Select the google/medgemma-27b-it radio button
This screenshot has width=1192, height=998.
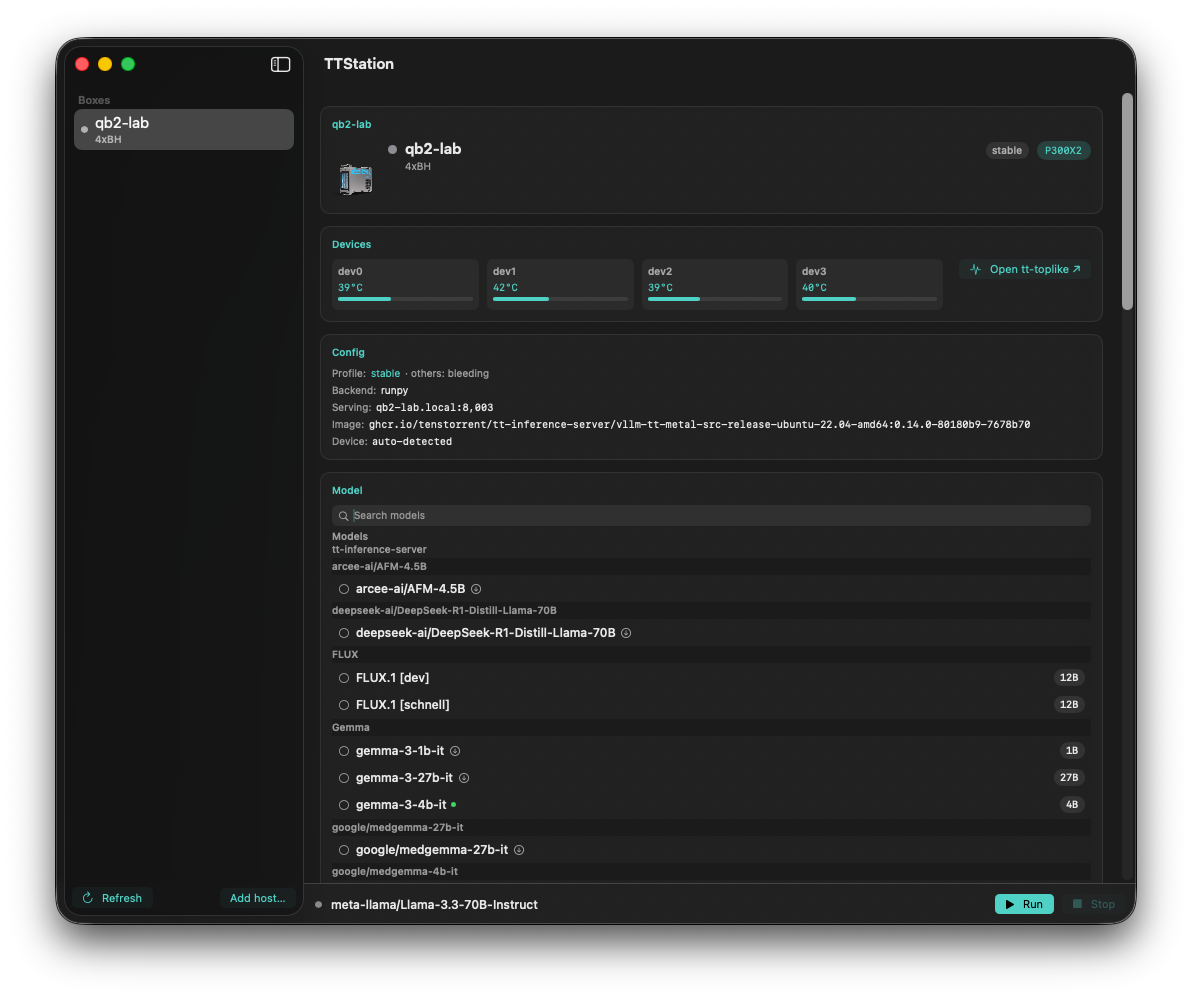[344, 851]
